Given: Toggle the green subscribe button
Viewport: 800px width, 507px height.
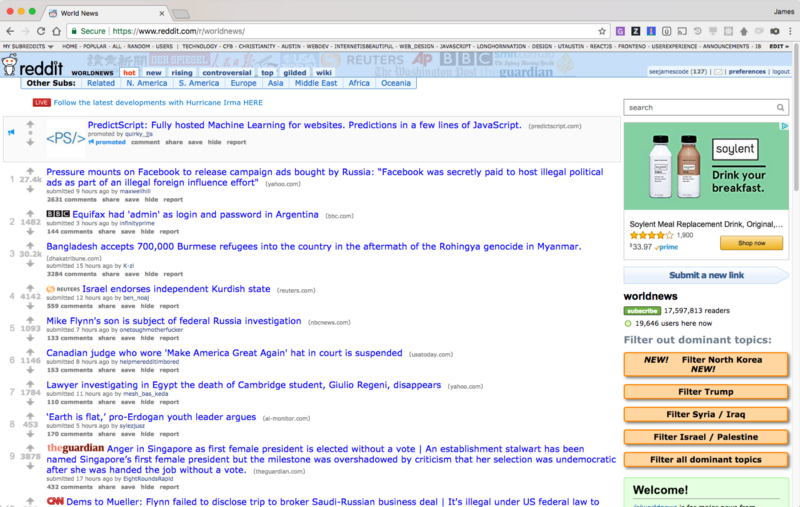Looking at the screenshot, I should coord(642,311).
